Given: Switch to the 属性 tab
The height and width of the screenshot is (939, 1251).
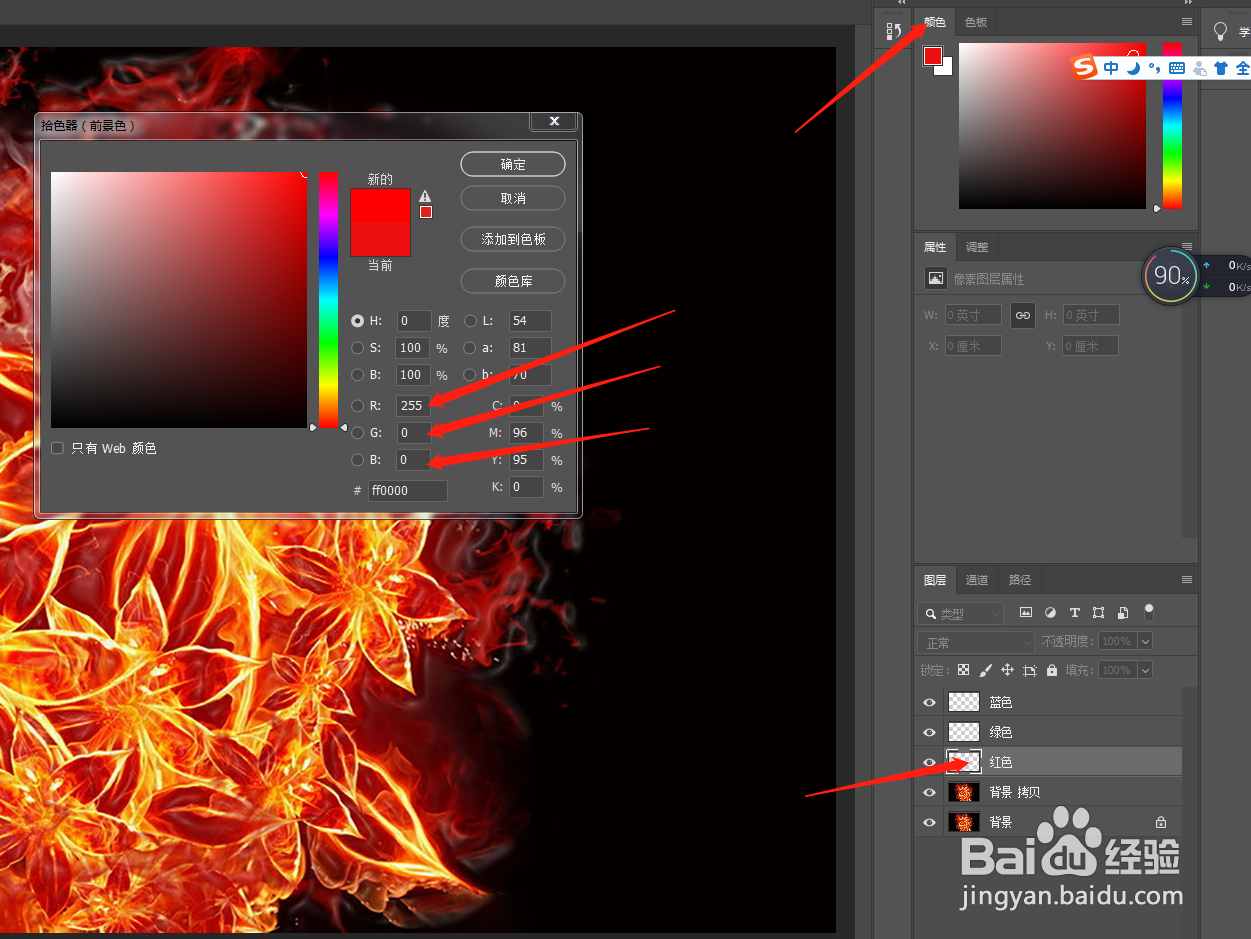Looking at the screenshot, I should click(x=935, y=247).
